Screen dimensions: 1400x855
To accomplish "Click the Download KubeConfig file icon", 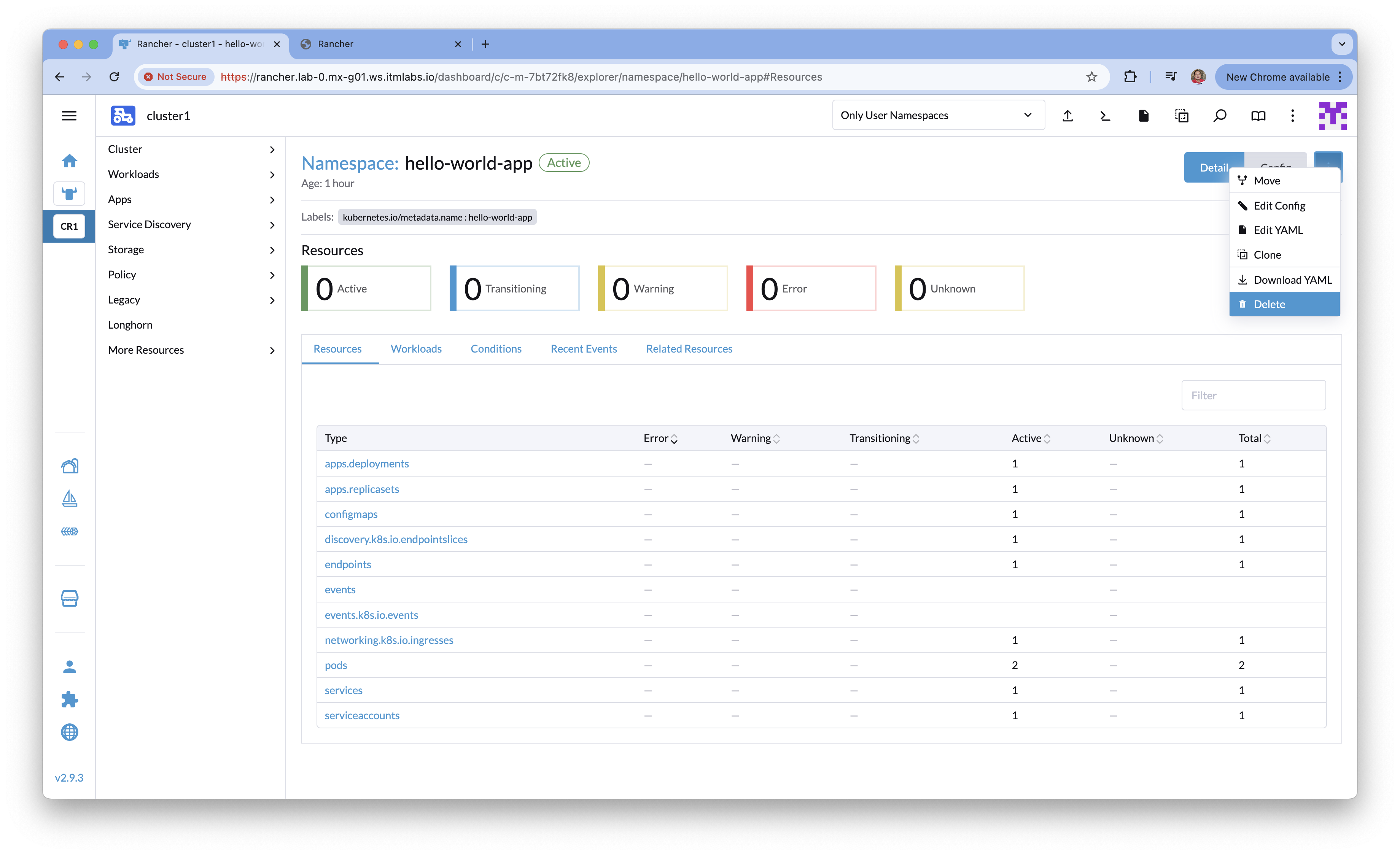I will (x=1143, y=116).
